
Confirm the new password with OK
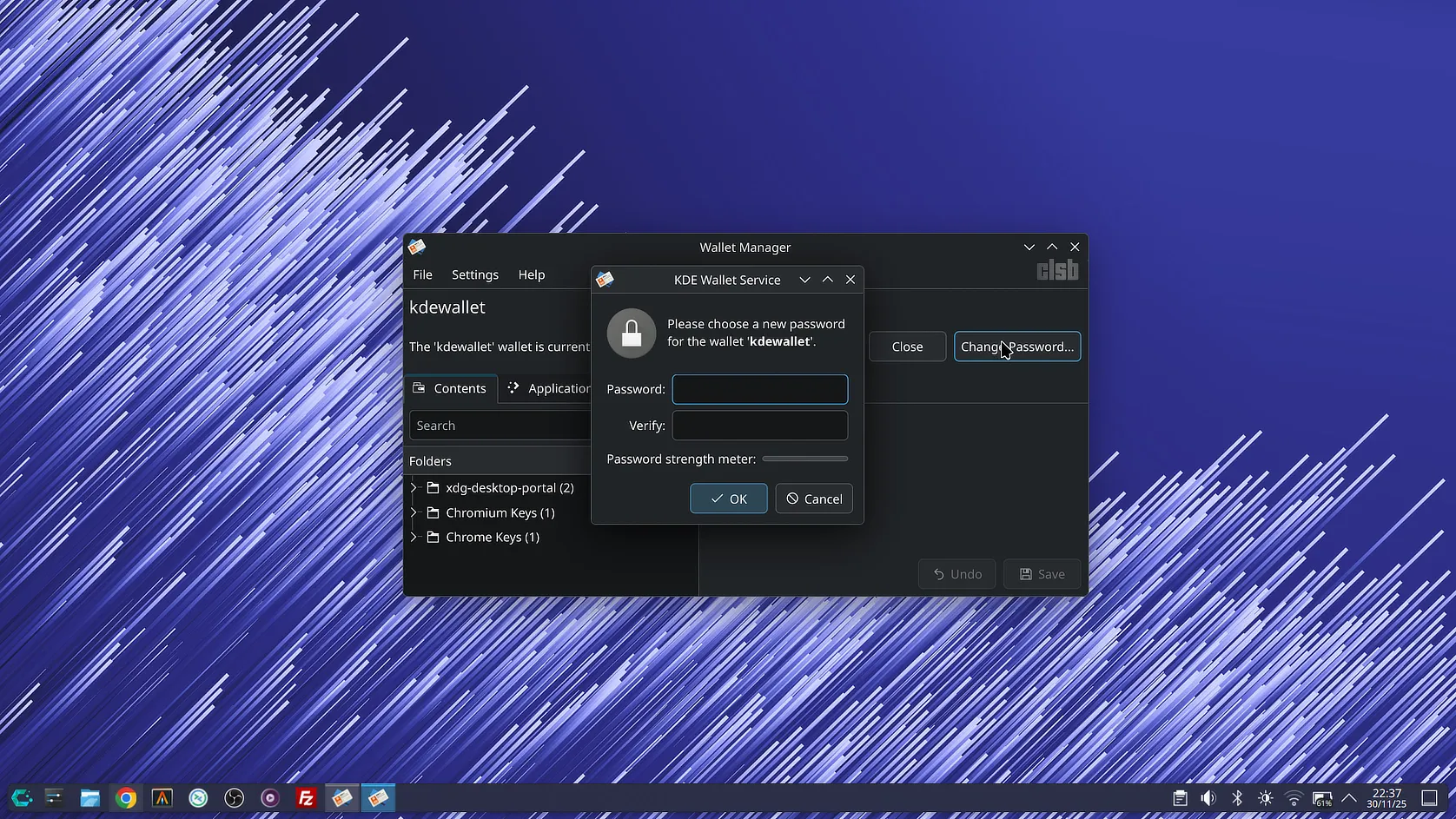point(728,499)
